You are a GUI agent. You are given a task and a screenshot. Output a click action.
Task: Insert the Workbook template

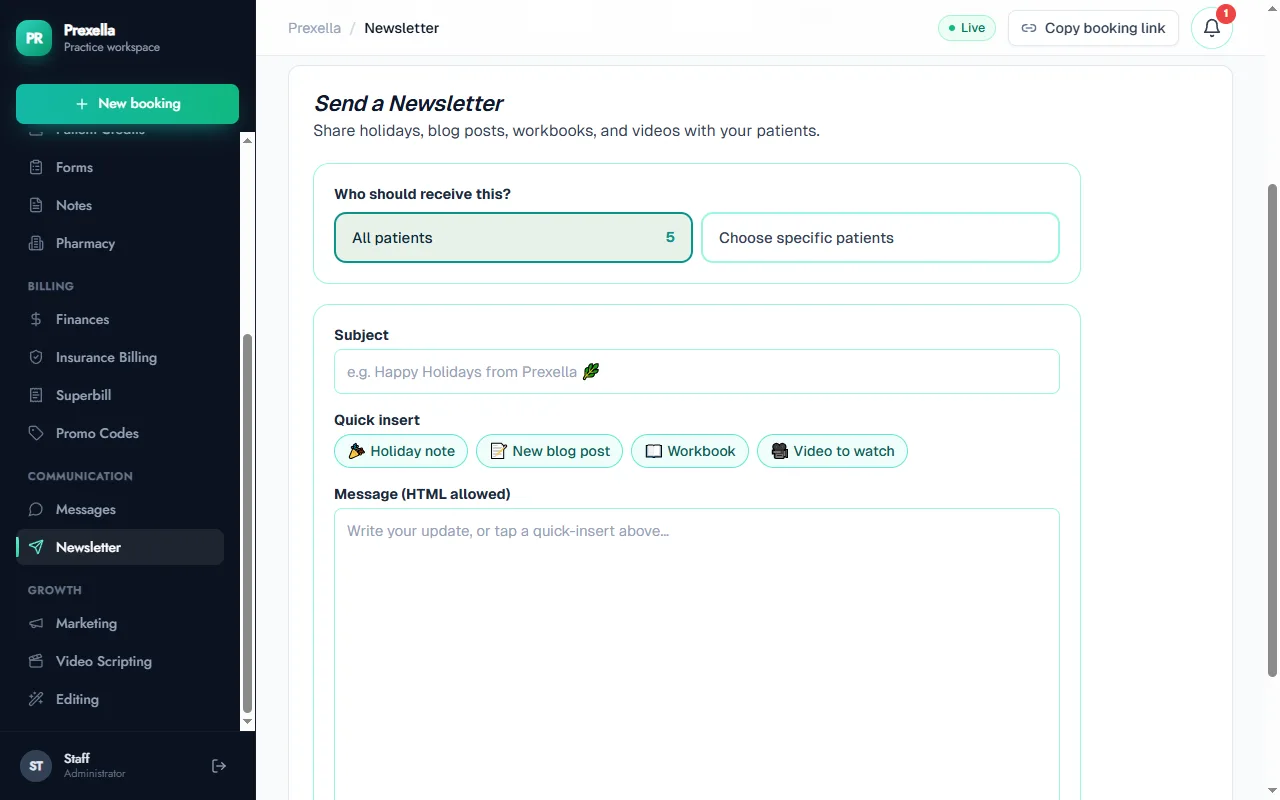pyautogui.click(x=690, y=451)
